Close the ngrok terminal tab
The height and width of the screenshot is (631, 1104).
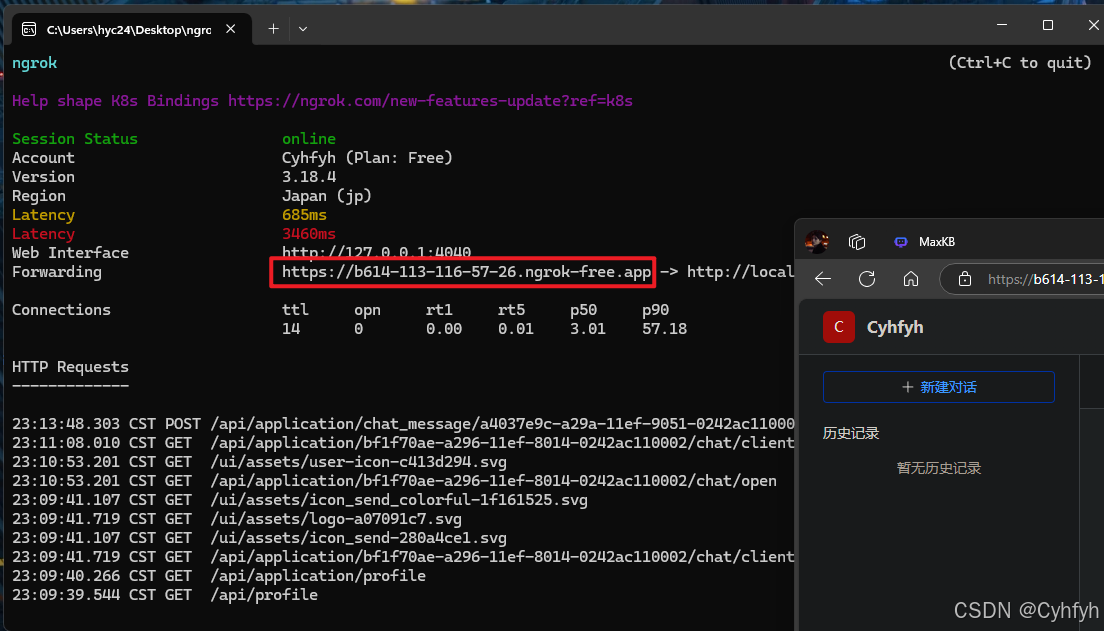tap(230, 29)
